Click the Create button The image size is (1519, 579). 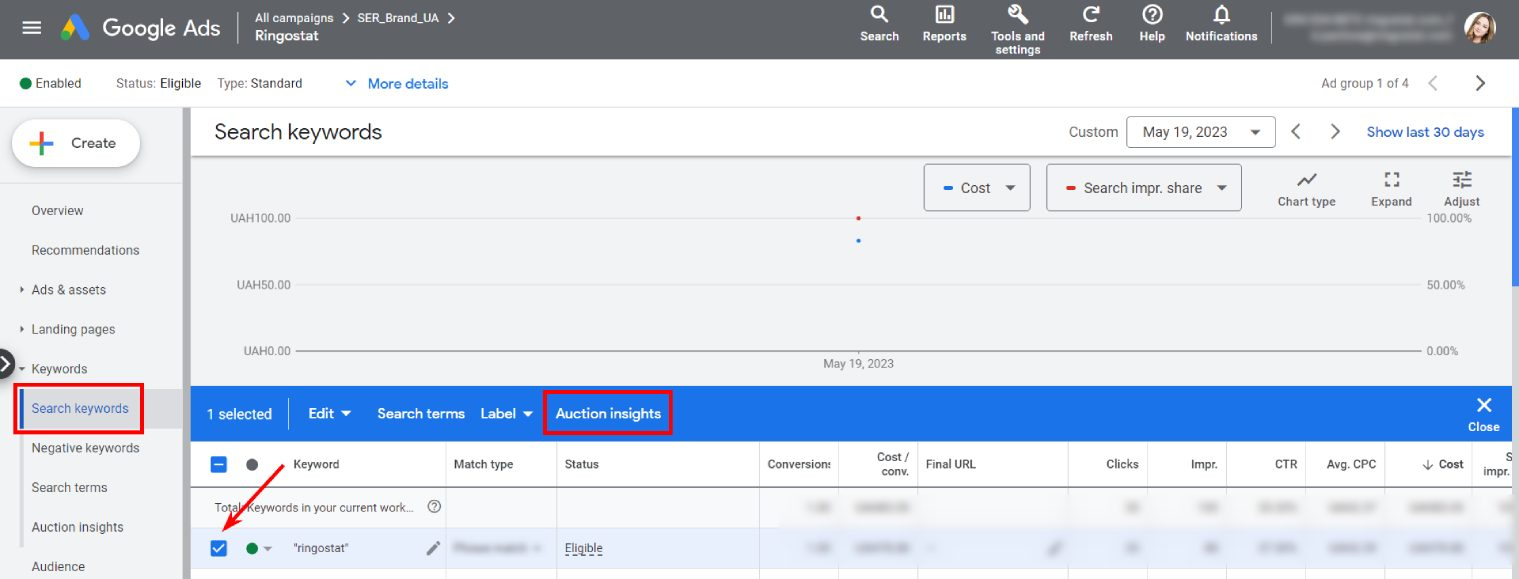click(75, 143)
